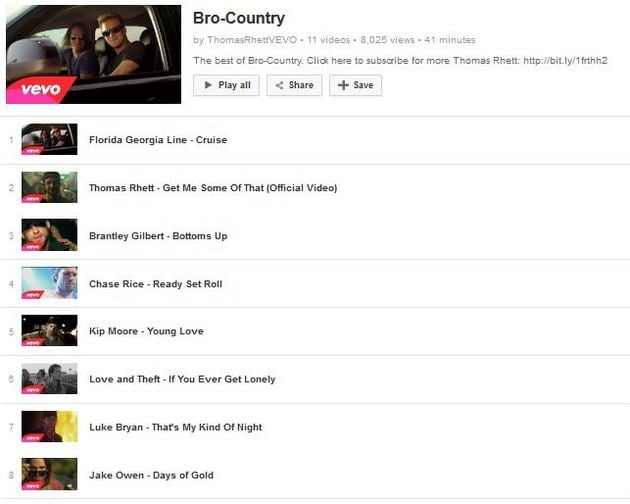Viewport: 630px width, 504px height.
Task: Click the share arrow icon
Action: [279, 85]
